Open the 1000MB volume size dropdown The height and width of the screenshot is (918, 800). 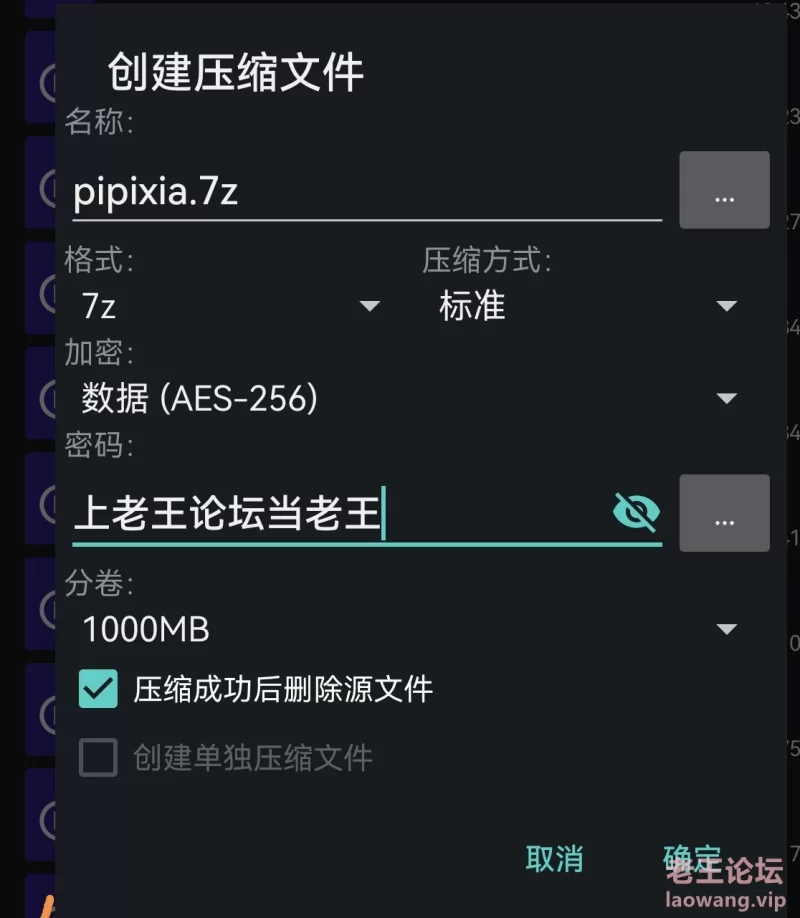click(409, 629)
